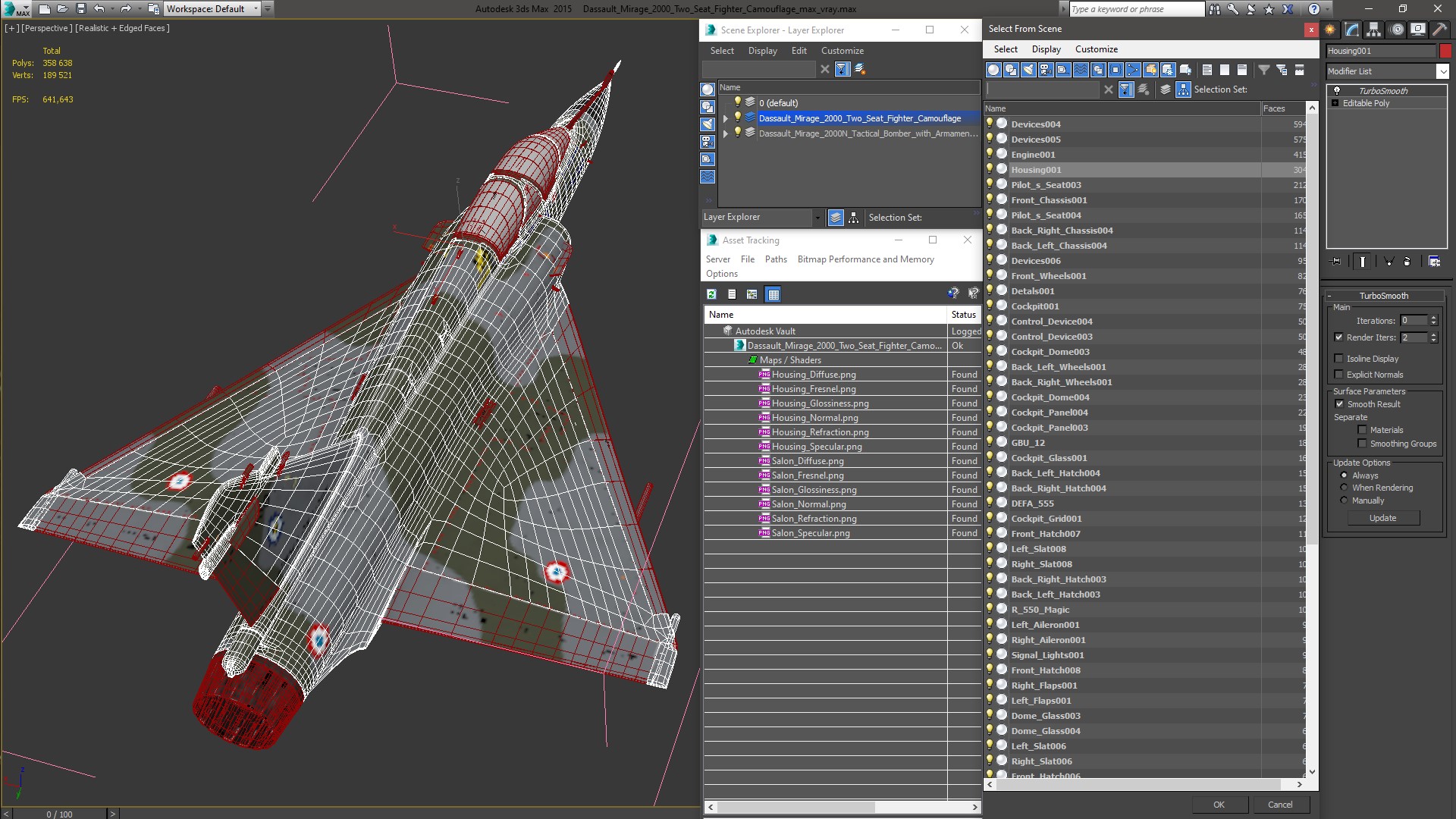Select the Always update option

[x=1344, y=475]
